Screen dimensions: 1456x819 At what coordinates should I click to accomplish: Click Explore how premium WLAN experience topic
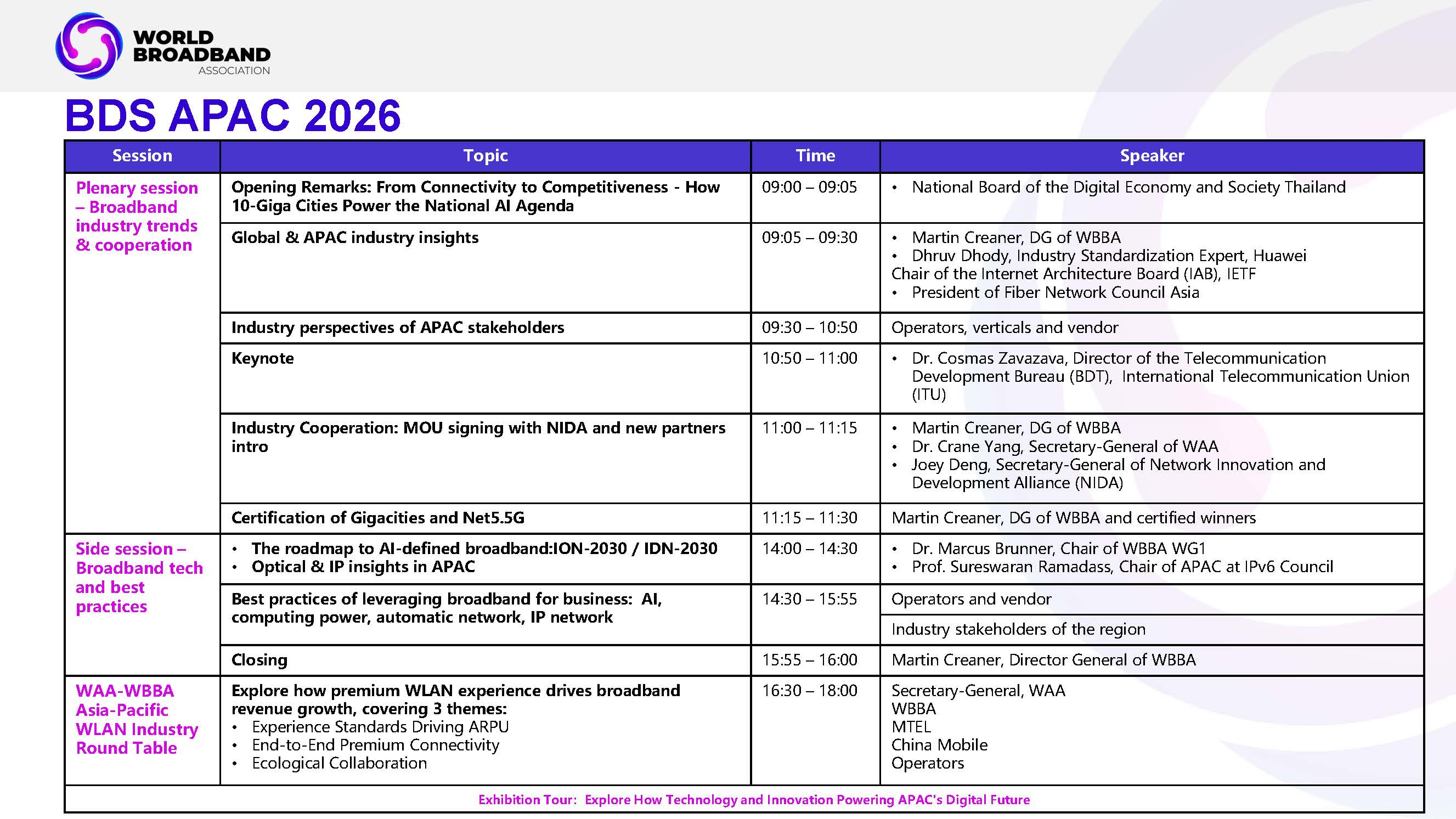455,700
